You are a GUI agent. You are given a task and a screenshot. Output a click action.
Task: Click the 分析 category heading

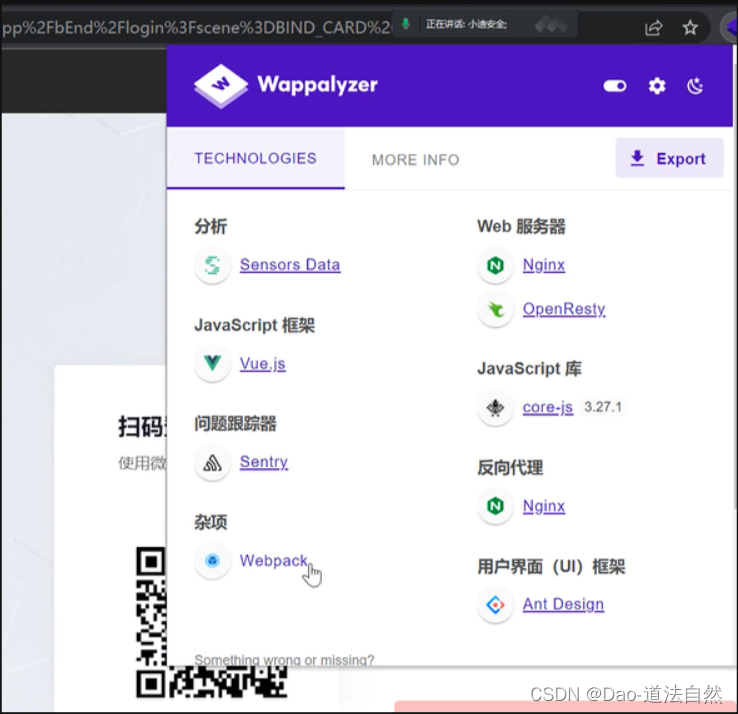[211, 226]
